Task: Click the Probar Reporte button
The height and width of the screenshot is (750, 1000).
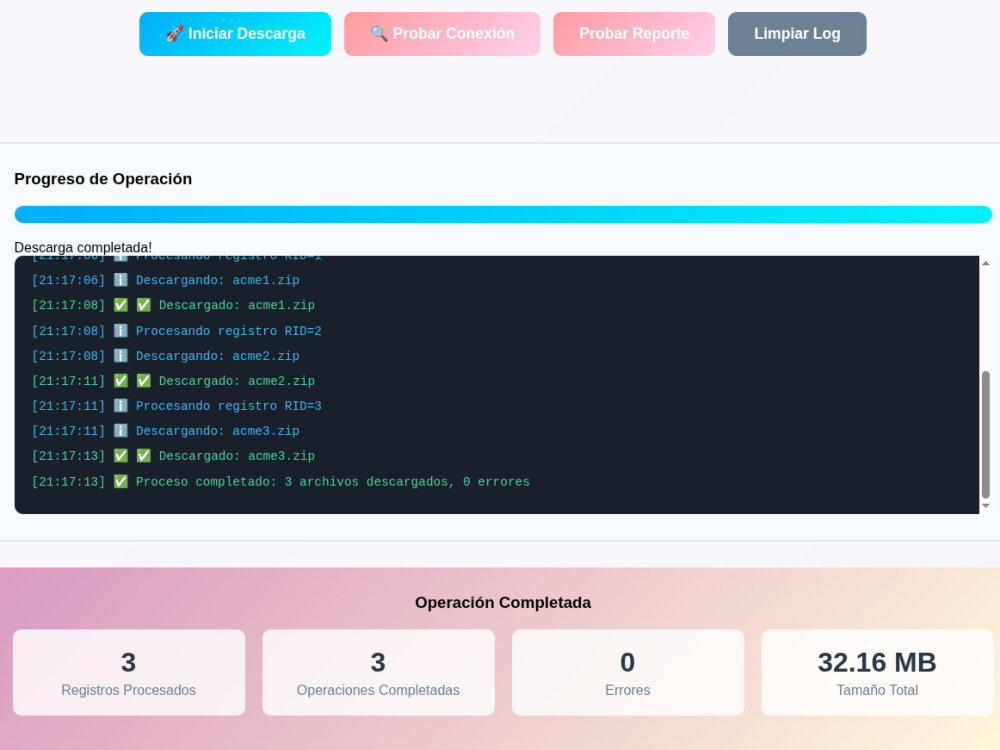Action: tap(634, 34)
